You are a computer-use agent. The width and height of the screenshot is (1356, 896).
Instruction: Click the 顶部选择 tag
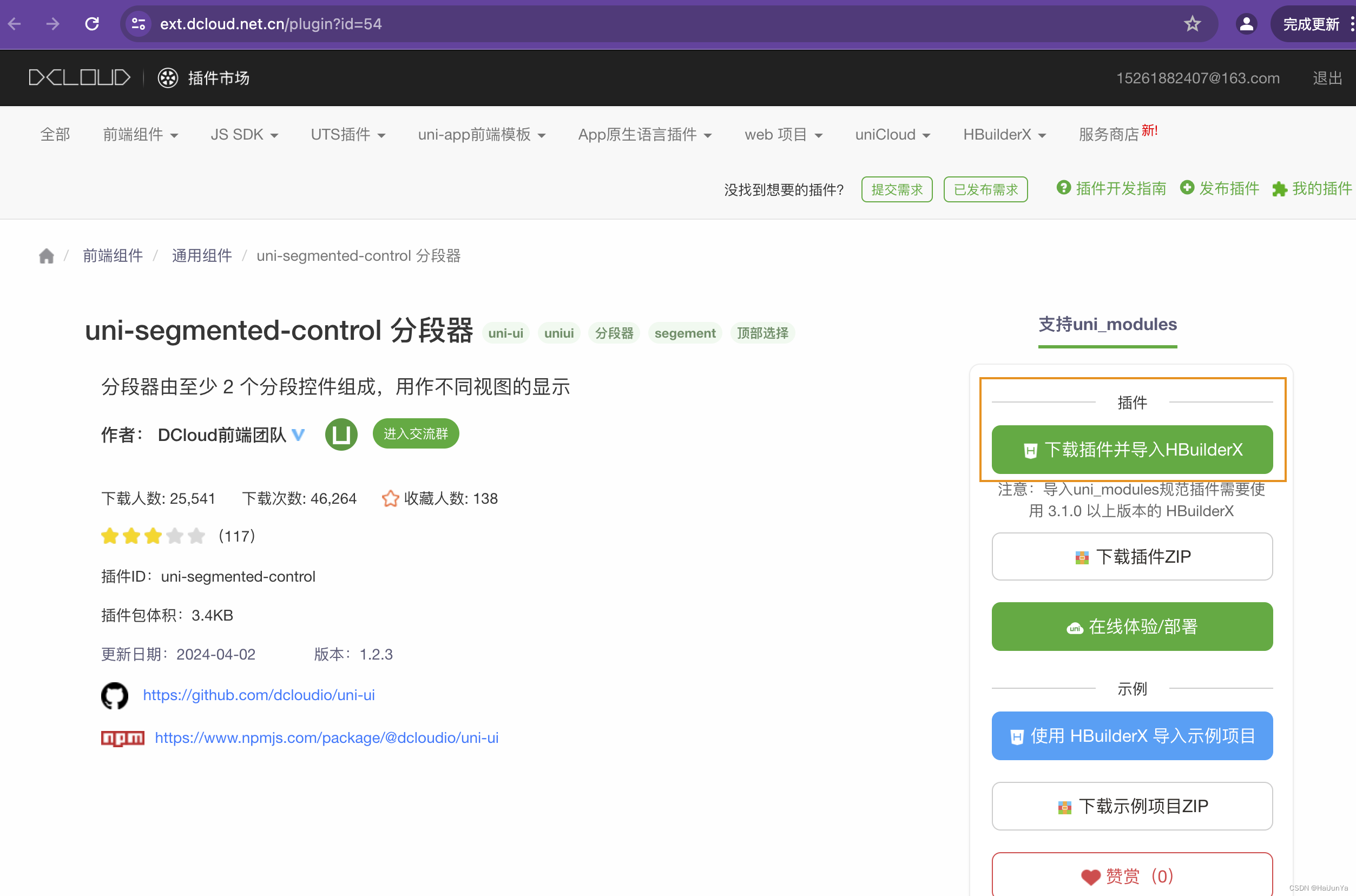[x=762, y=333]
